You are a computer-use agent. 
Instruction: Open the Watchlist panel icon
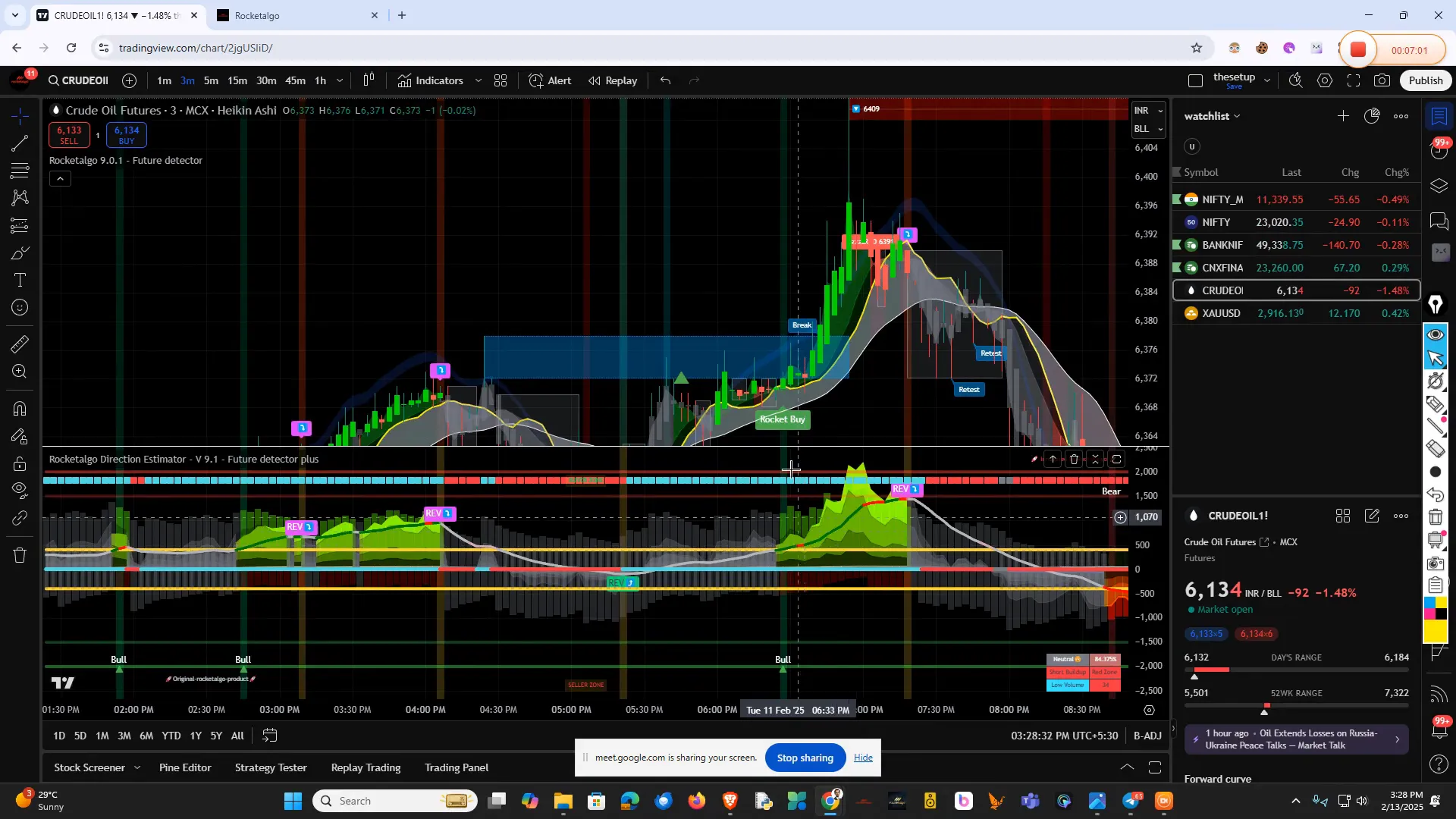tap(1437, 116)
